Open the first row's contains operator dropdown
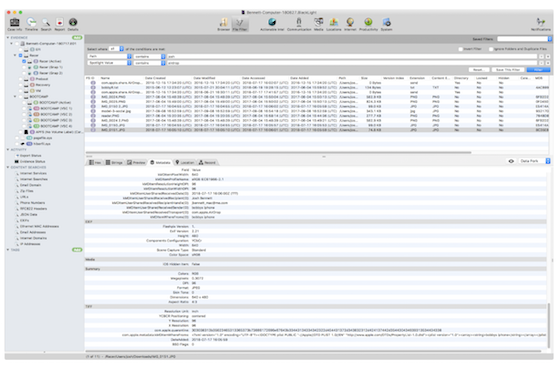 tap(150, 56)
